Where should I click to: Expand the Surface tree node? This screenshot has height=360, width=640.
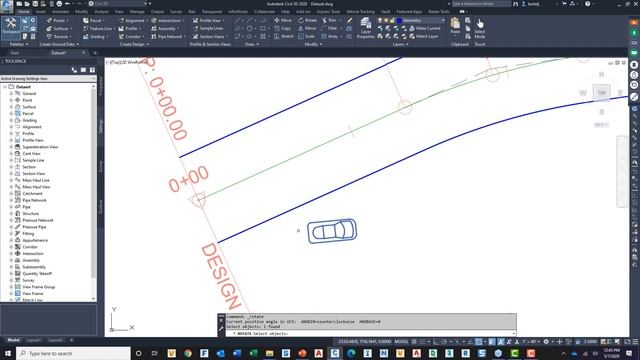tap(11, 107)
